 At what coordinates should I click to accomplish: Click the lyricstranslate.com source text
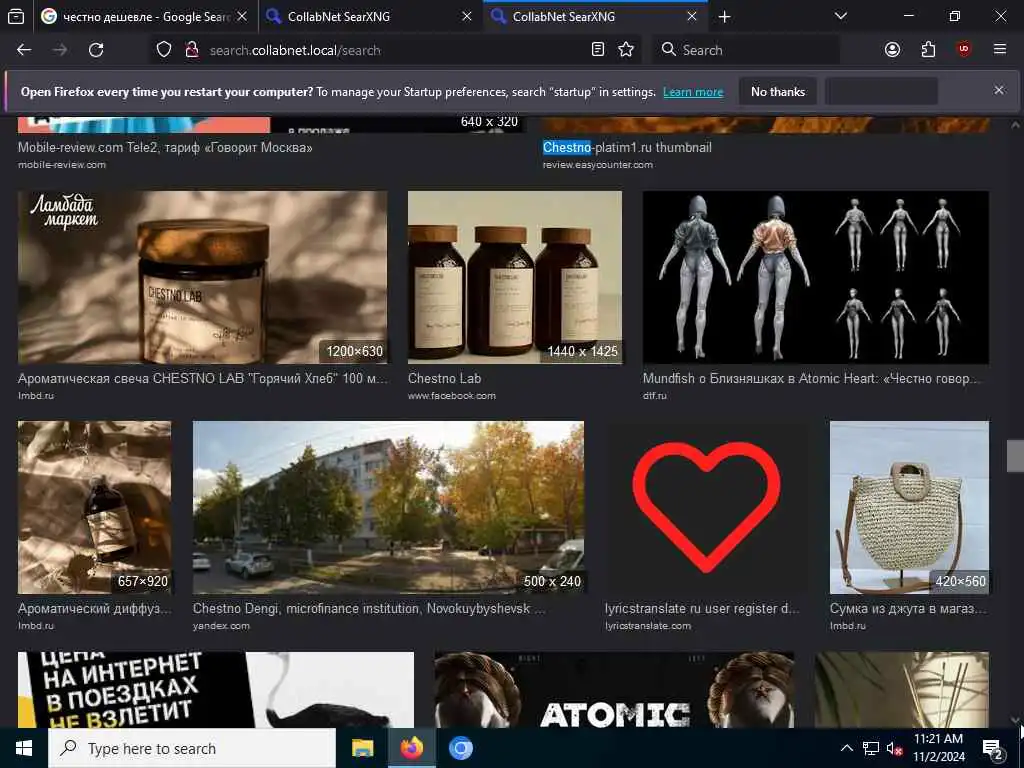(648, 626)
